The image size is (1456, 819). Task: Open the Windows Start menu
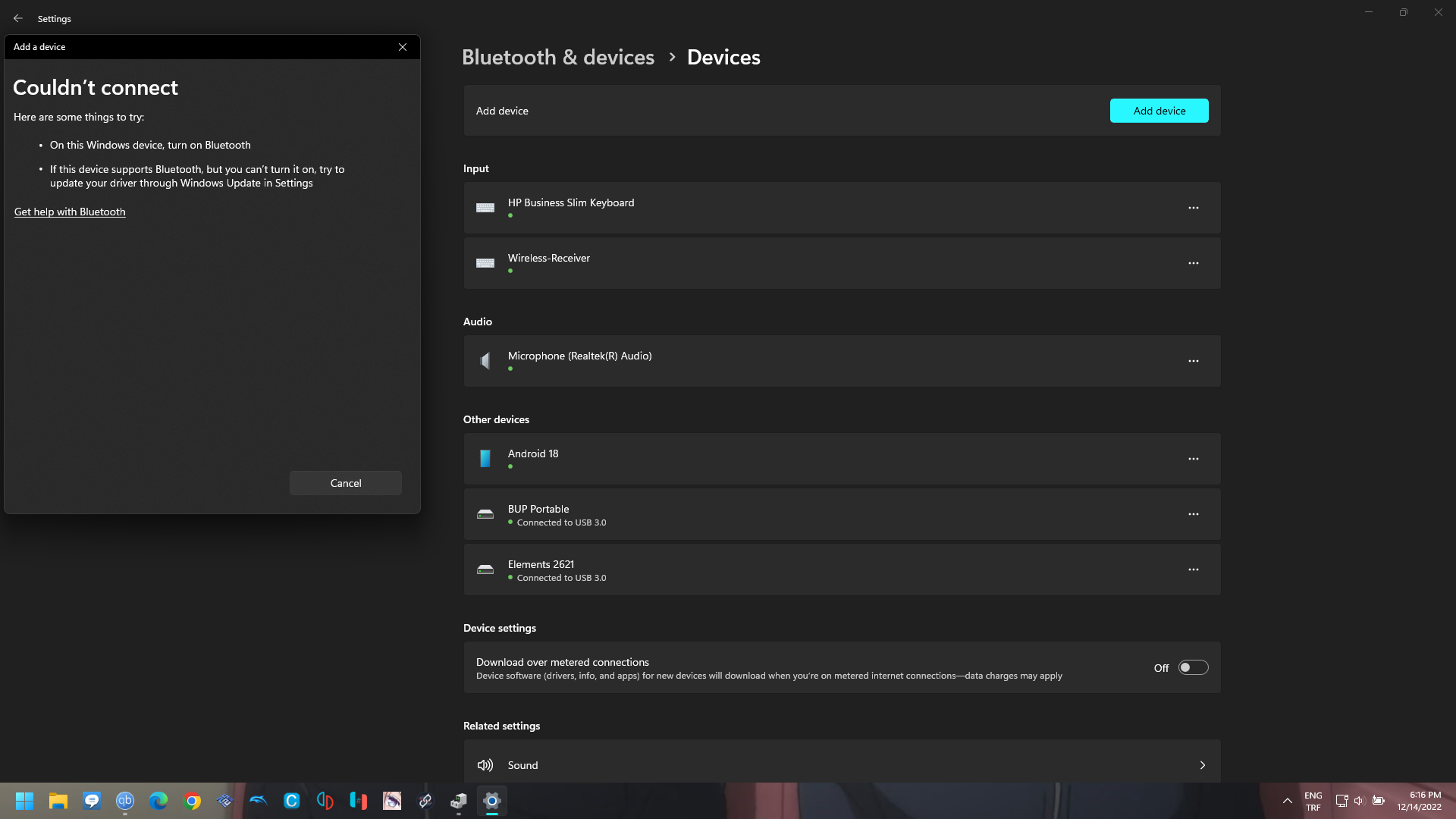24,801
